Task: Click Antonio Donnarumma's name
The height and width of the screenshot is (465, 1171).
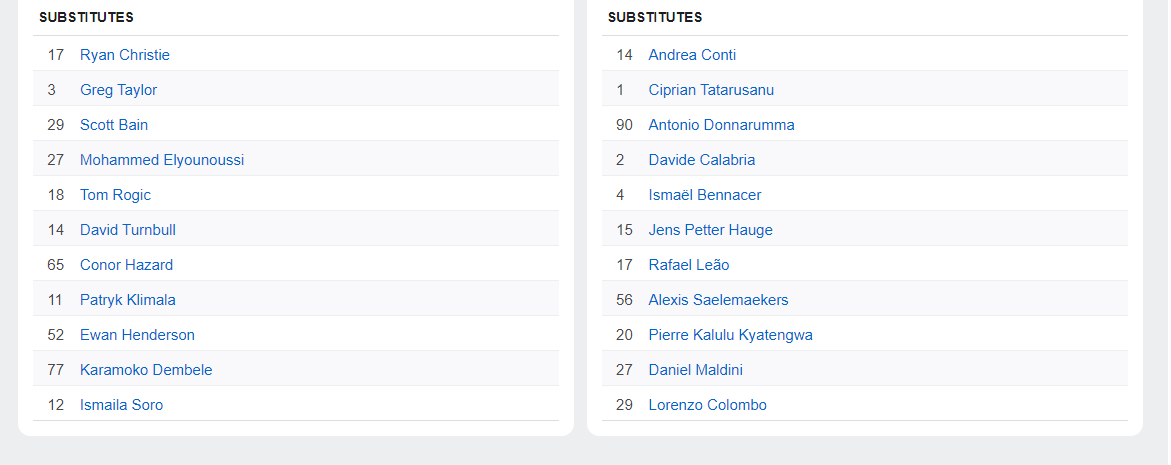Action: (x=721, y=125)
